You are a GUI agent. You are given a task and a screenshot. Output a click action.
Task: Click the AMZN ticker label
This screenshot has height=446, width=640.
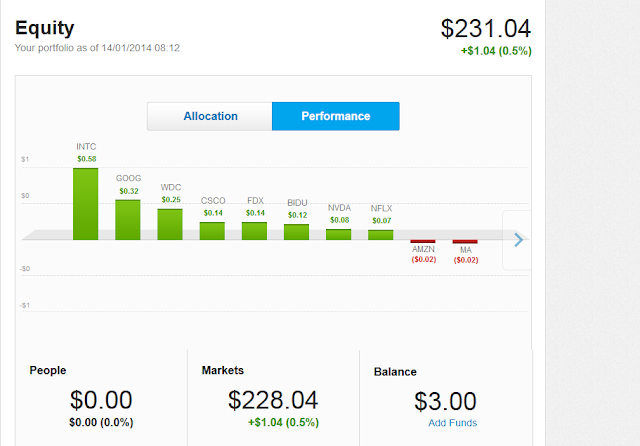pyautogui.click(x=423, y=249)
